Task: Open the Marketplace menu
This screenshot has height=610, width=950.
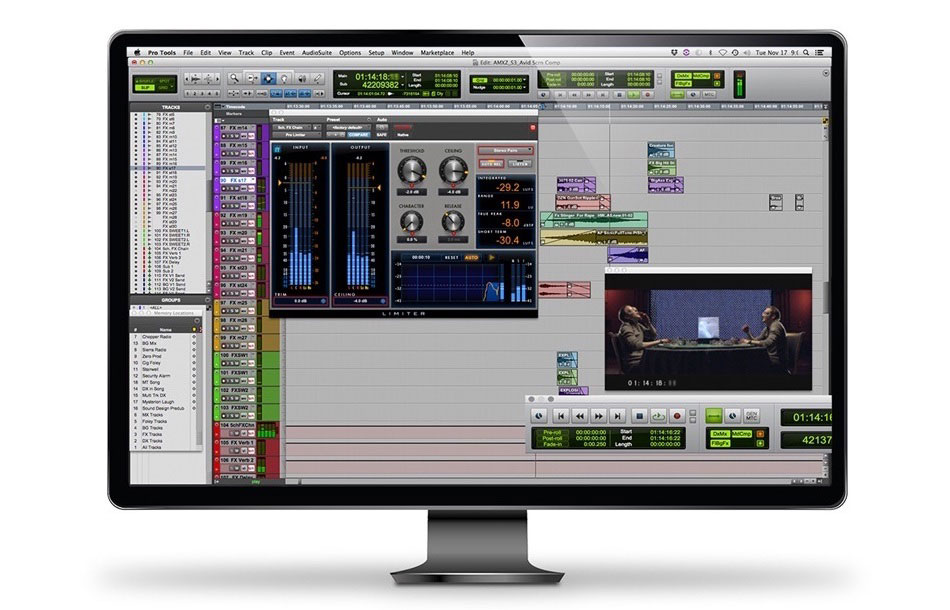Action: pos(436,52)
